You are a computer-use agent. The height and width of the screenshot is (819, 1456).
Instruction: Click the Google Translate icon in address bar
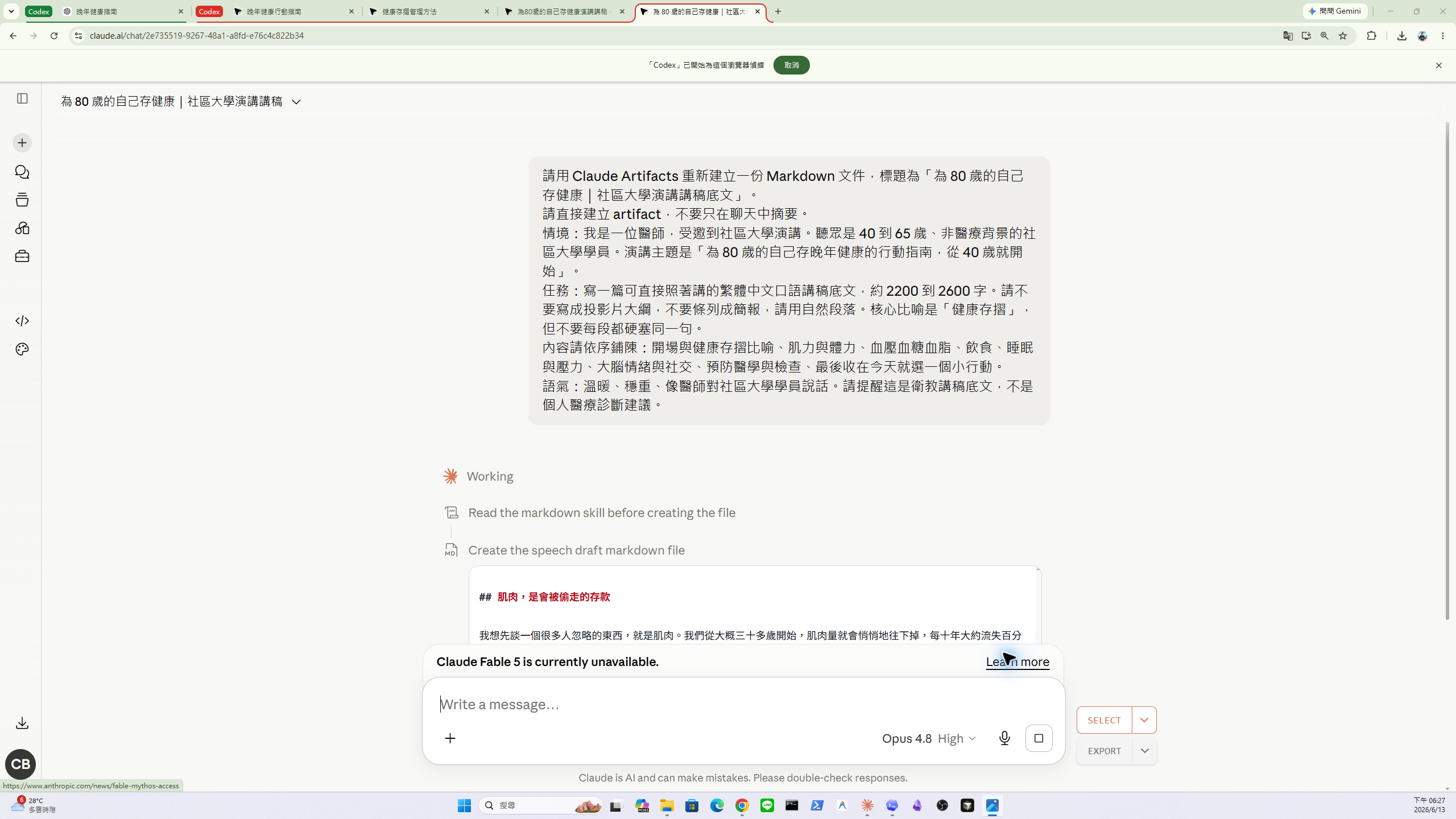click(1288, 36)
